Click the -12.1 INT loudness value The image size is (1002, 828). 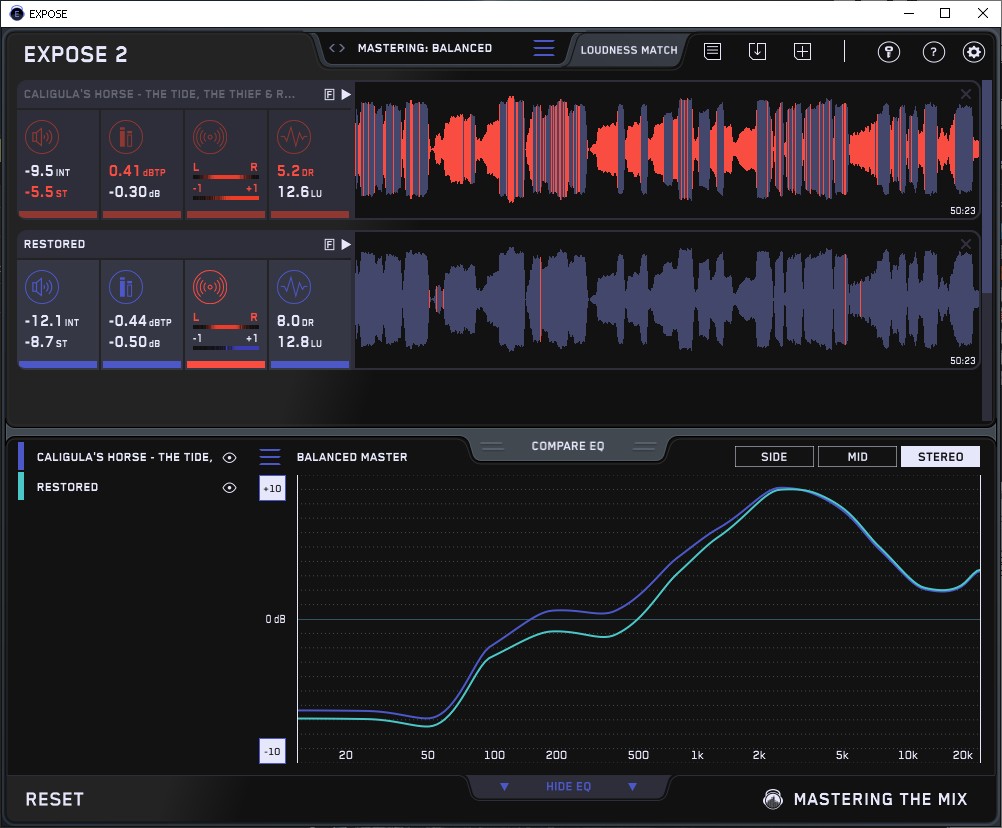click(52, 321)
